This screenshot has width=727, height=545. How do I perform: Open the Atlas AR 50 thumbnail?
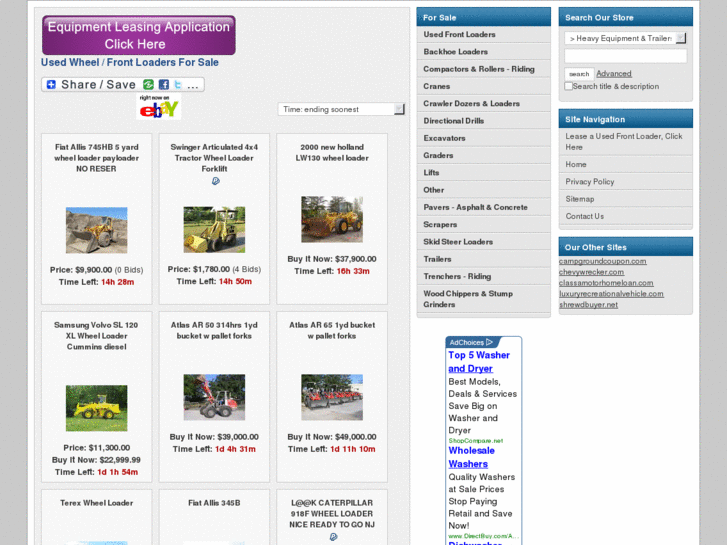(x=214, y=398)
